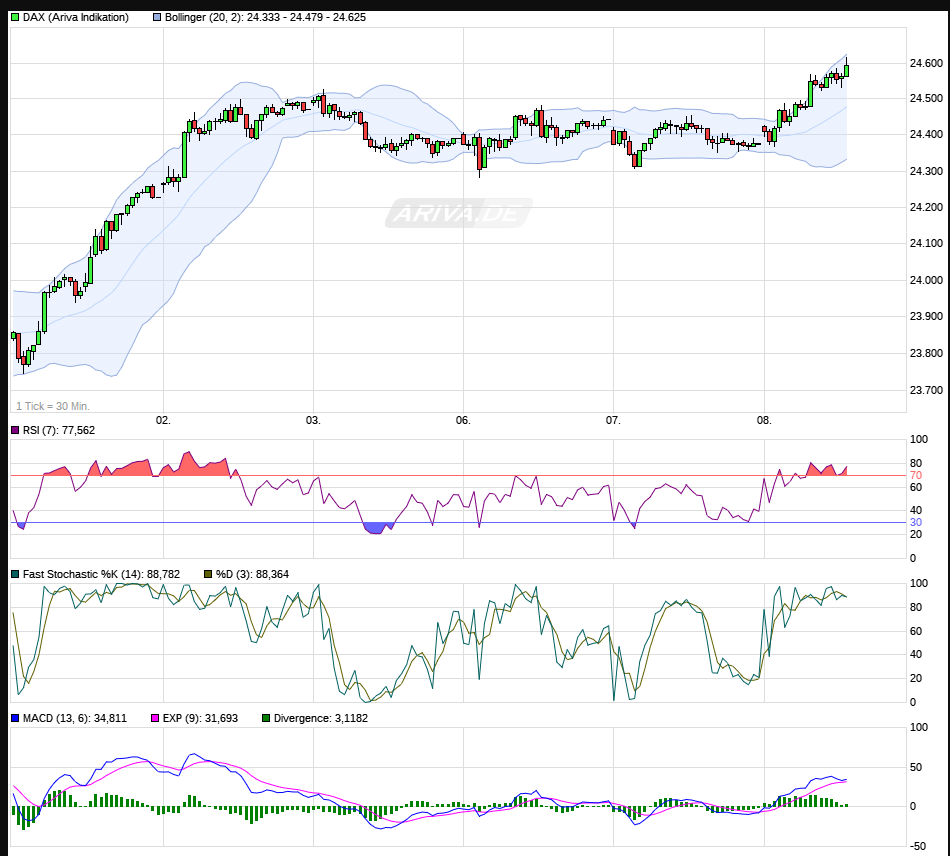Click the magenta EXP (9) legend square
The width and height of the screenshot is (950, 856).
tap(155, 718)
